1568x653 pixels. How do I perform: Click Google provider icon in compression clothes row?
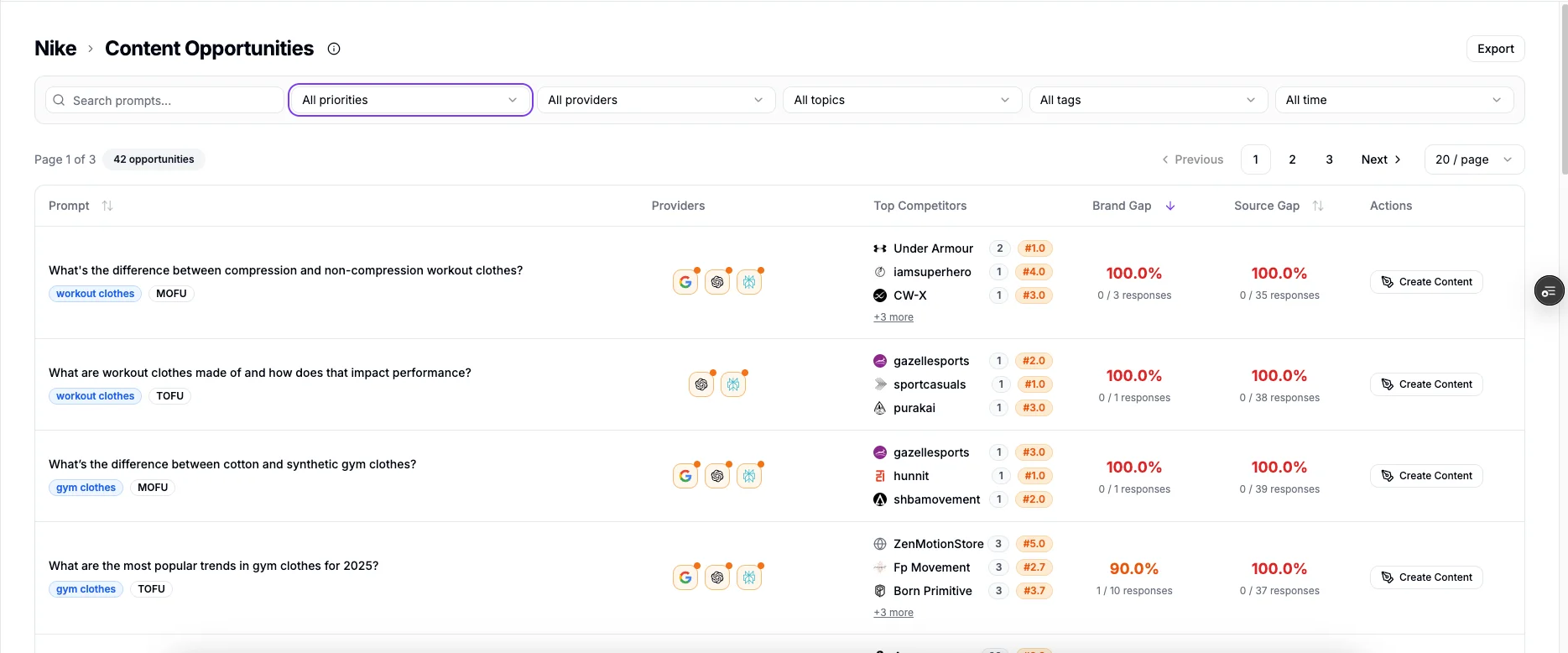[x=685, y=282]
